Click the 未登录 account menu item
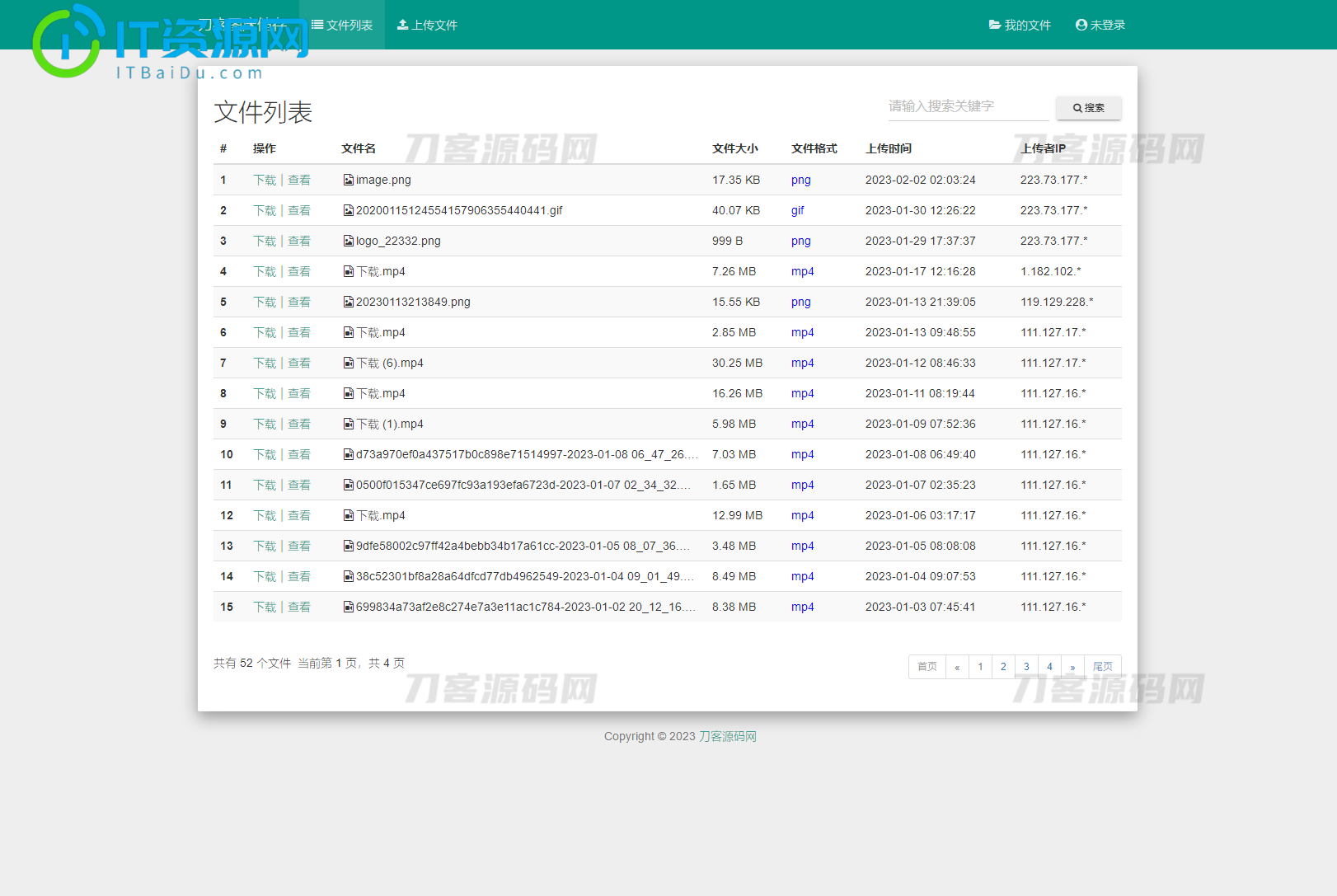Screen dimensions: 1337x896 click(1100, 25)
